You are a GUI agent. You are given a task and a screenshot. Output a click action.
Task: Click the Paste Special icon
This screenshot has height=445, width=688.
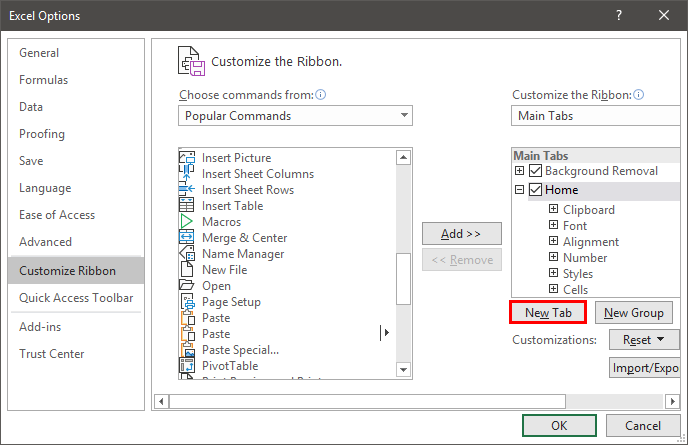[x=187, y=350]
